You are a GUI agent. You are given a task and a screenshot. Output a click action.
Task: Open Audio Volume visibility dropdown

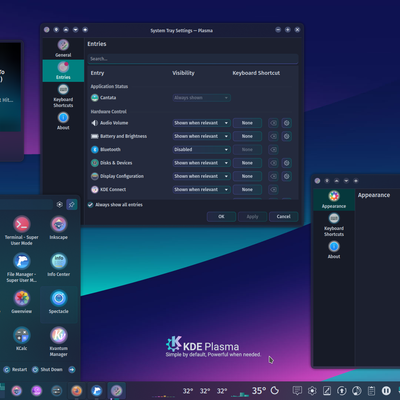coord(201,123)
